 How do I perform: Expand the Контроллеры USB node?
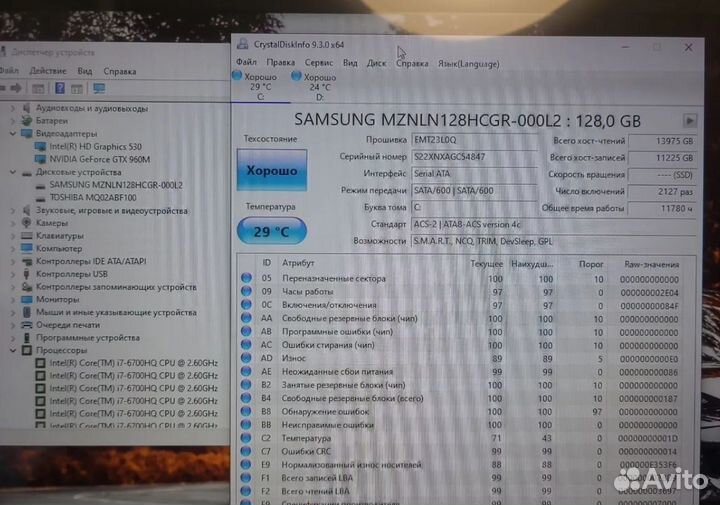pos(13,274)
